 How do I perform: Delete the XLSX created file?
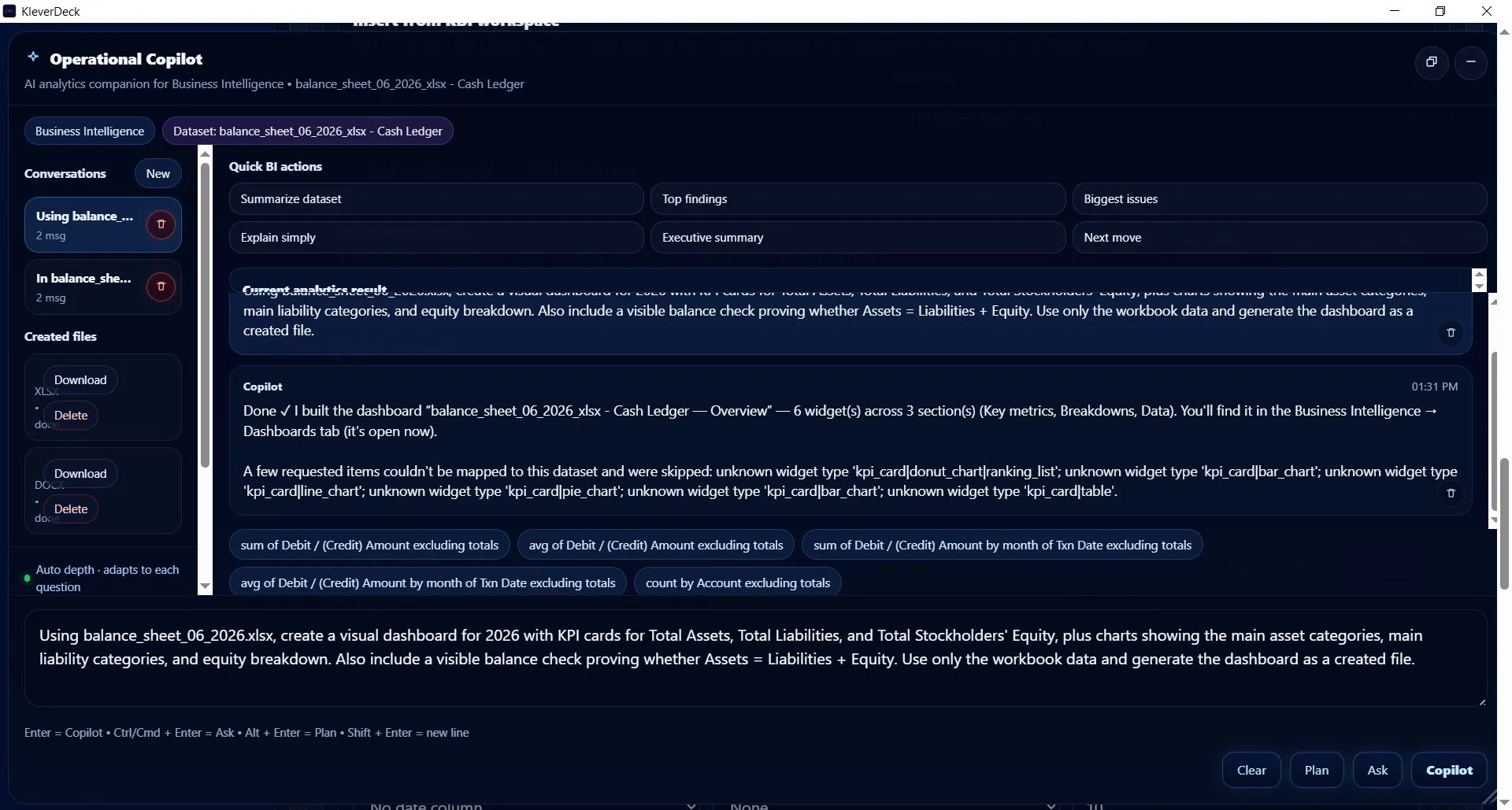coord(71,416)
